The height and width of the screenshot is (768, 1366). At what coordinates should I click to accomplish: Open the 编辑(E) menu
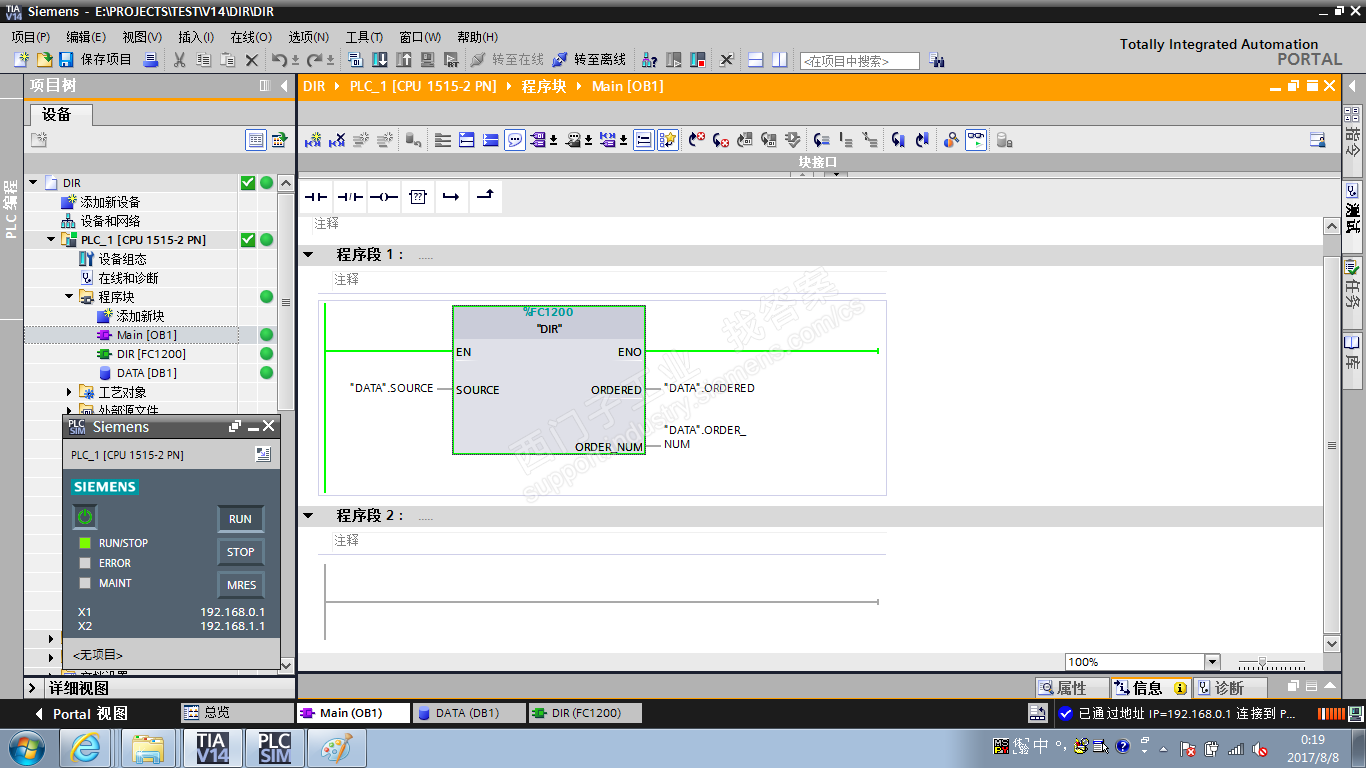86,37
